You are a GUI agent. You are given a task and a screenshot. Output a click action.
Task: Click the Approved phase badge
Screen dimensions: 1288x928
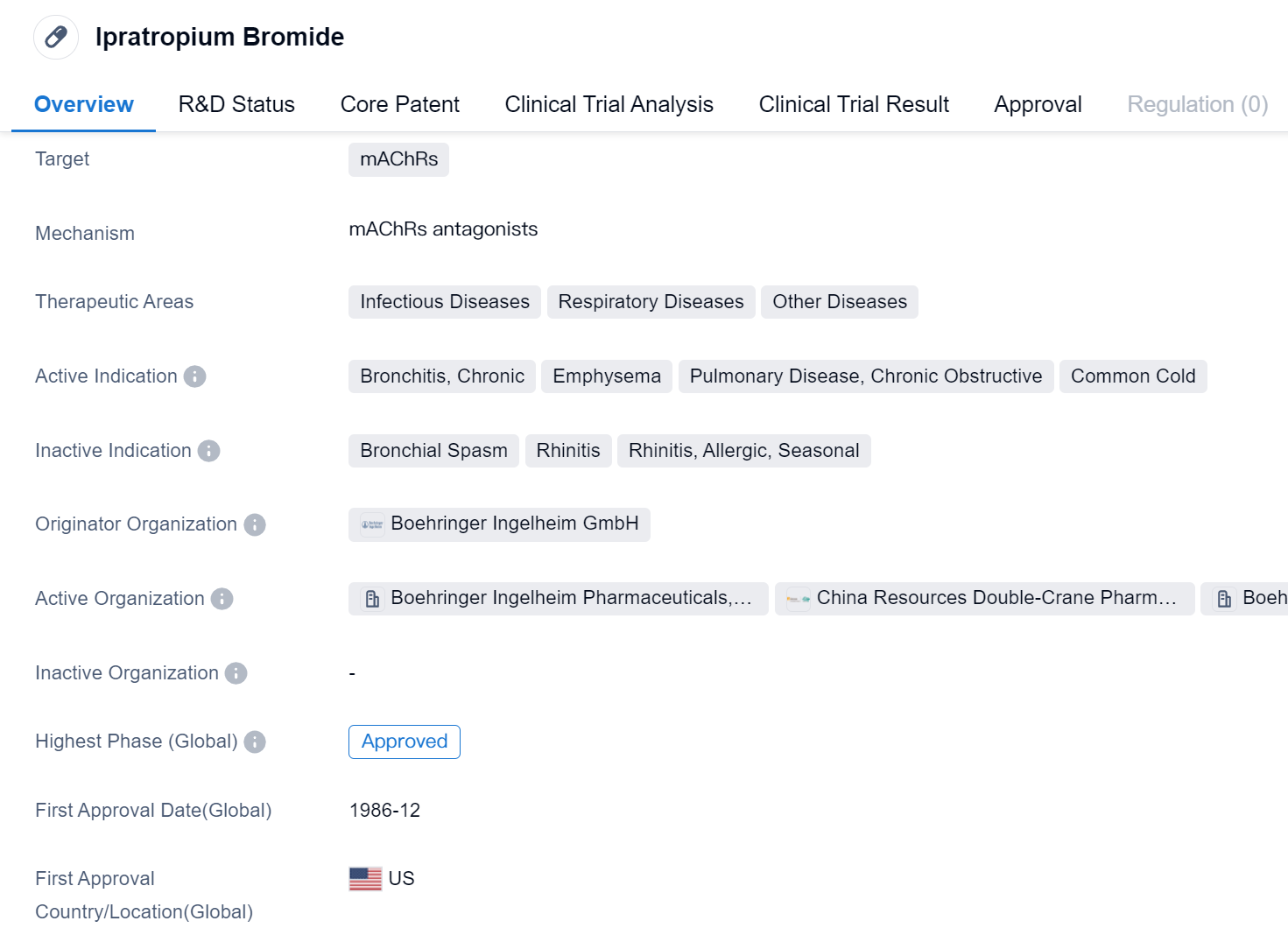pos(405,742)
